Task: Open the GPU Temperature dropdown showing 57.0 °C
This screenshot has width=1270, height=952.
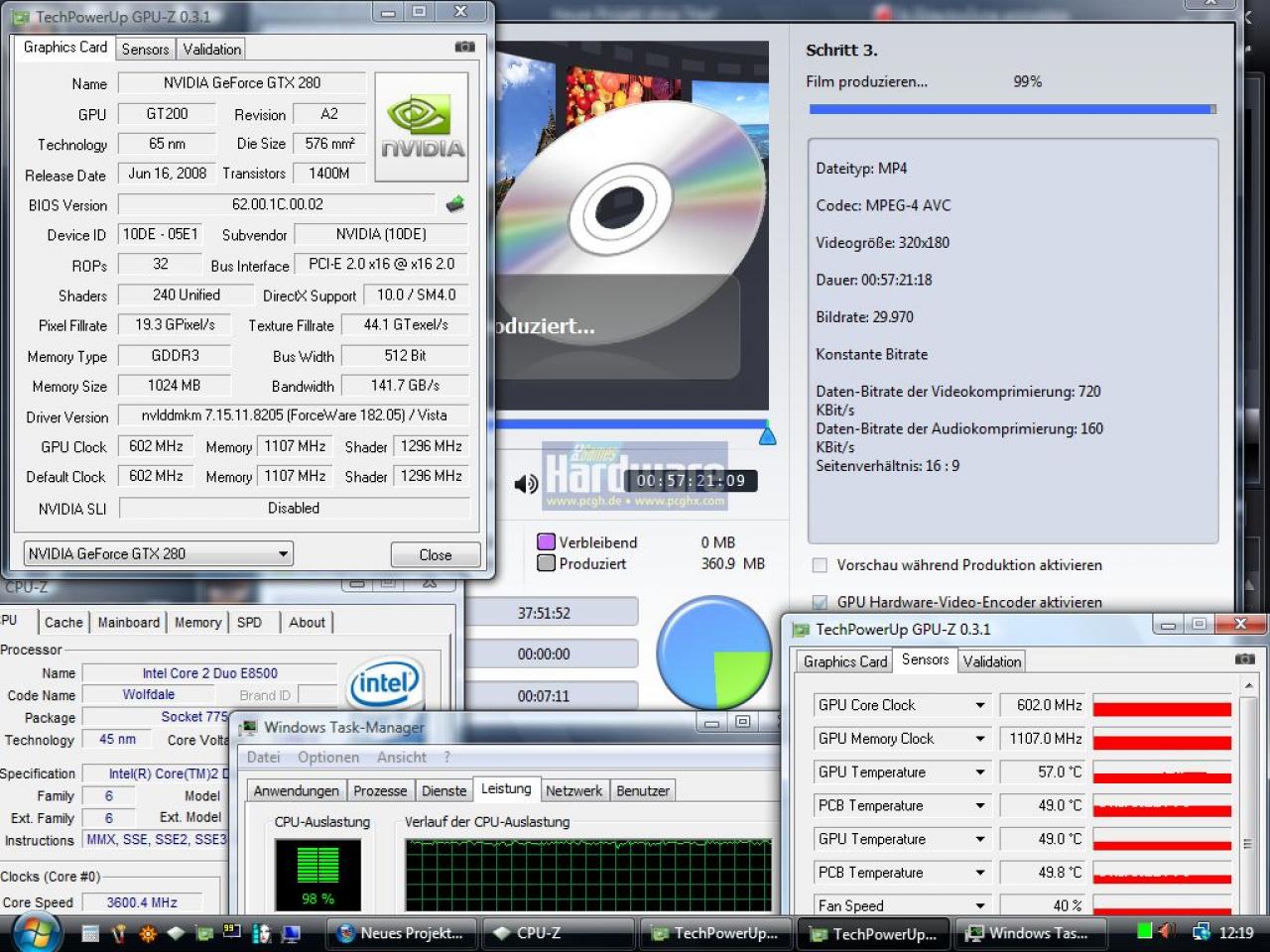Action: pos(979,773)
